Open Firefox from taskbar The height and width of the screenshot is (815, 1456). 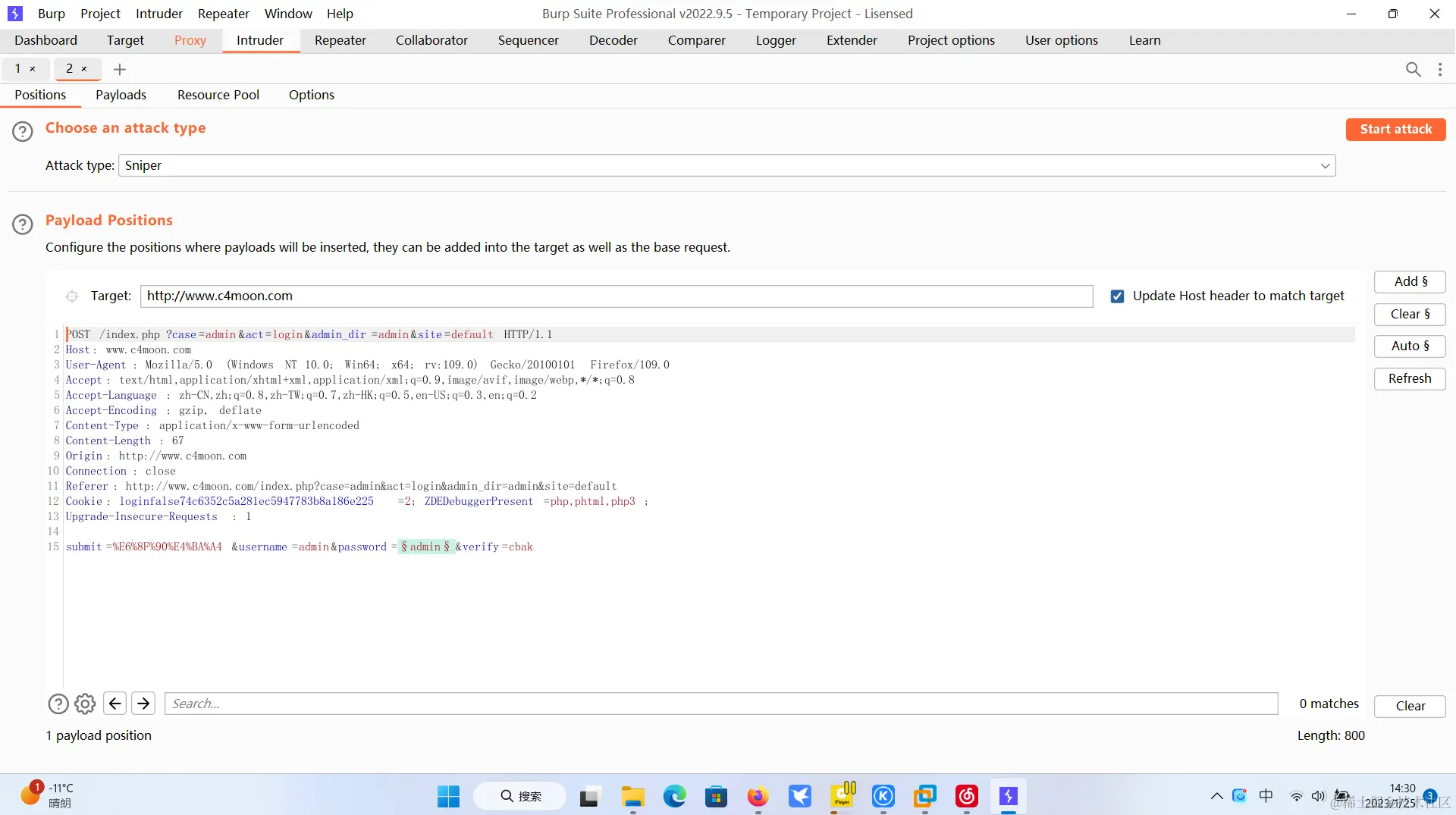pos(758,796)
